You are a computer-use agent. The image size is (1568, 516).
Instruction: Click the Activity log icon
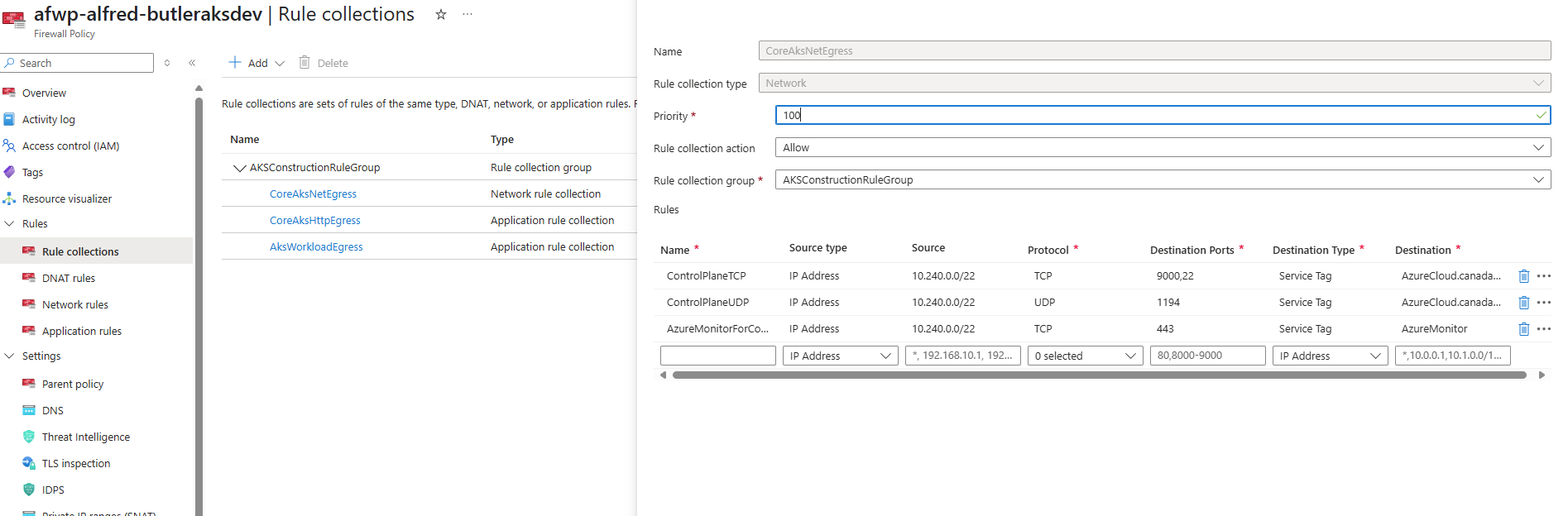tap(9, 119)
